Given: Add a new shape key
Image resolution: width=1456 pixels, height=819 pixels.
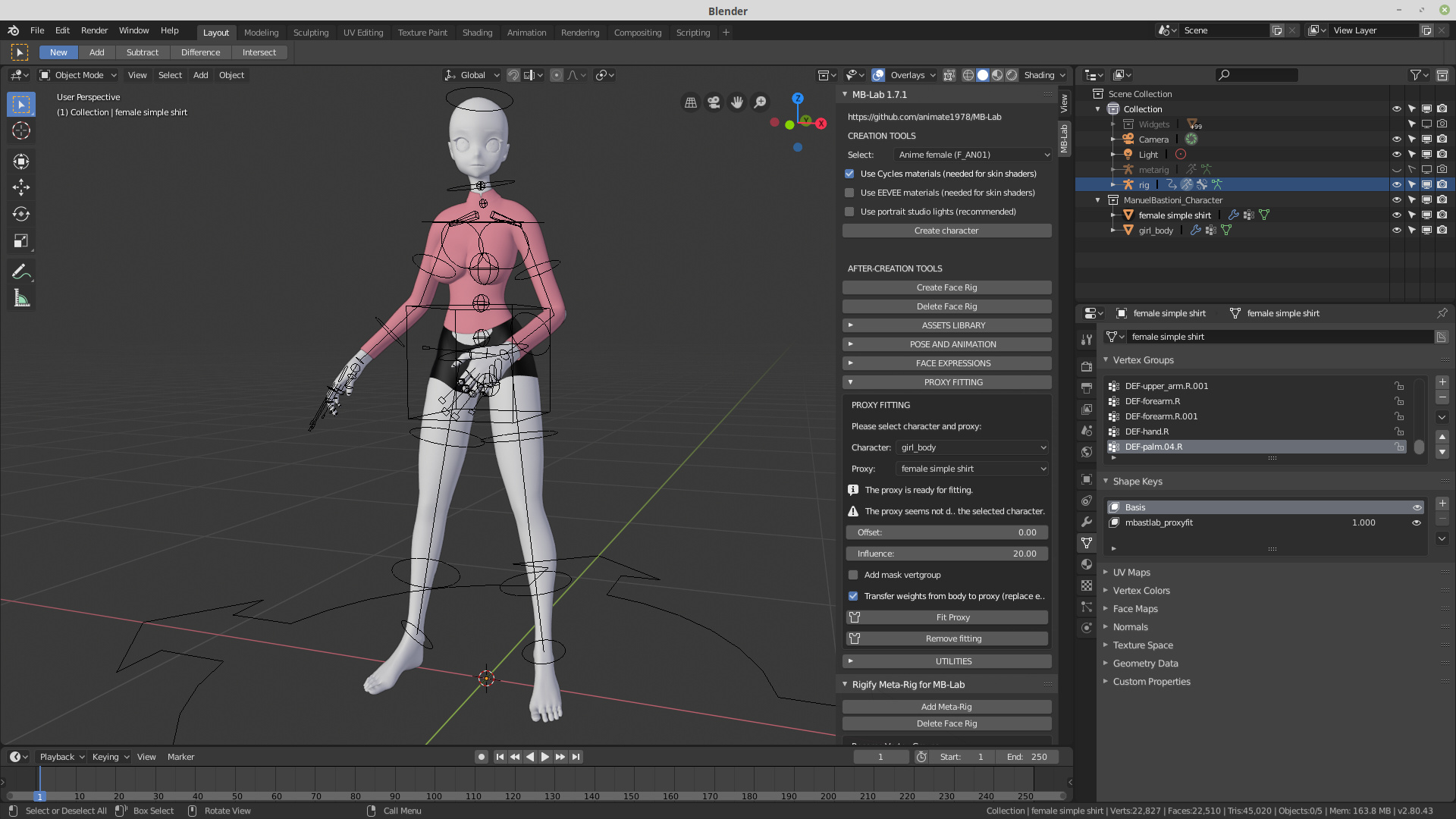Looking at the screenshot, I should (1442, 504).
